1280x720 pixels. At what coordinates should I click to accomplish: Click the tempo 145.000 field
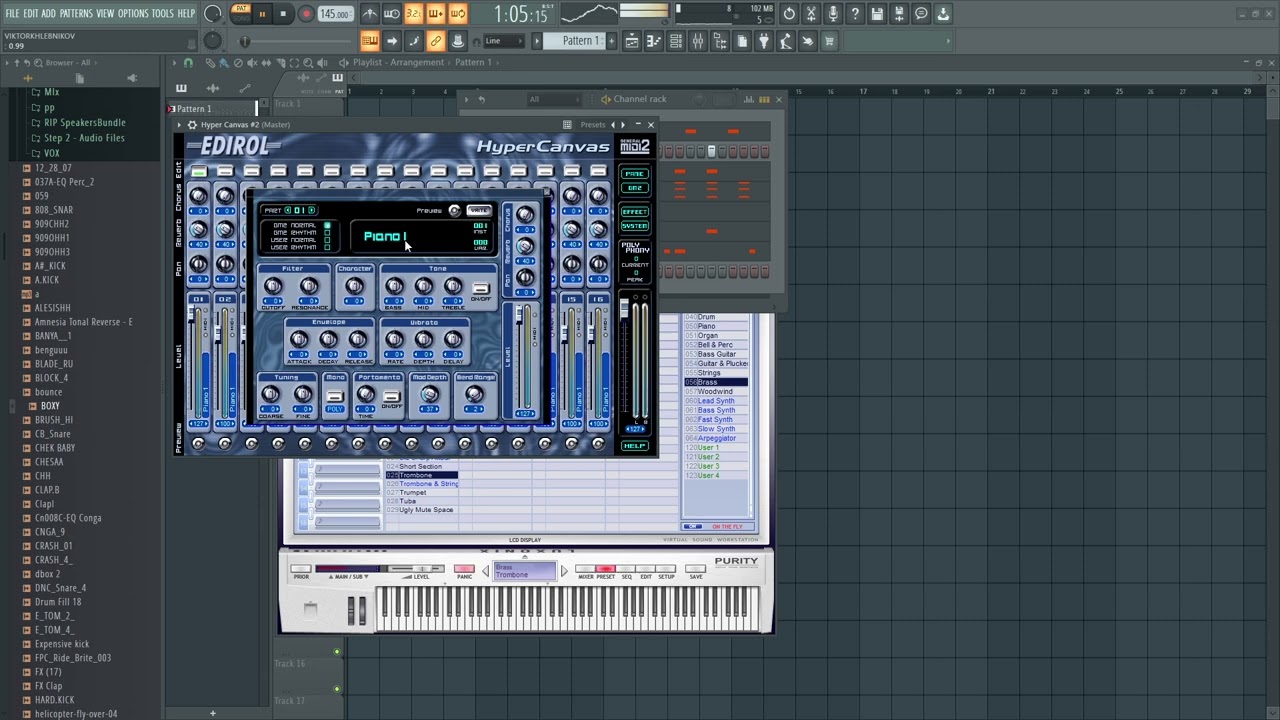click(x=334, y=14)
